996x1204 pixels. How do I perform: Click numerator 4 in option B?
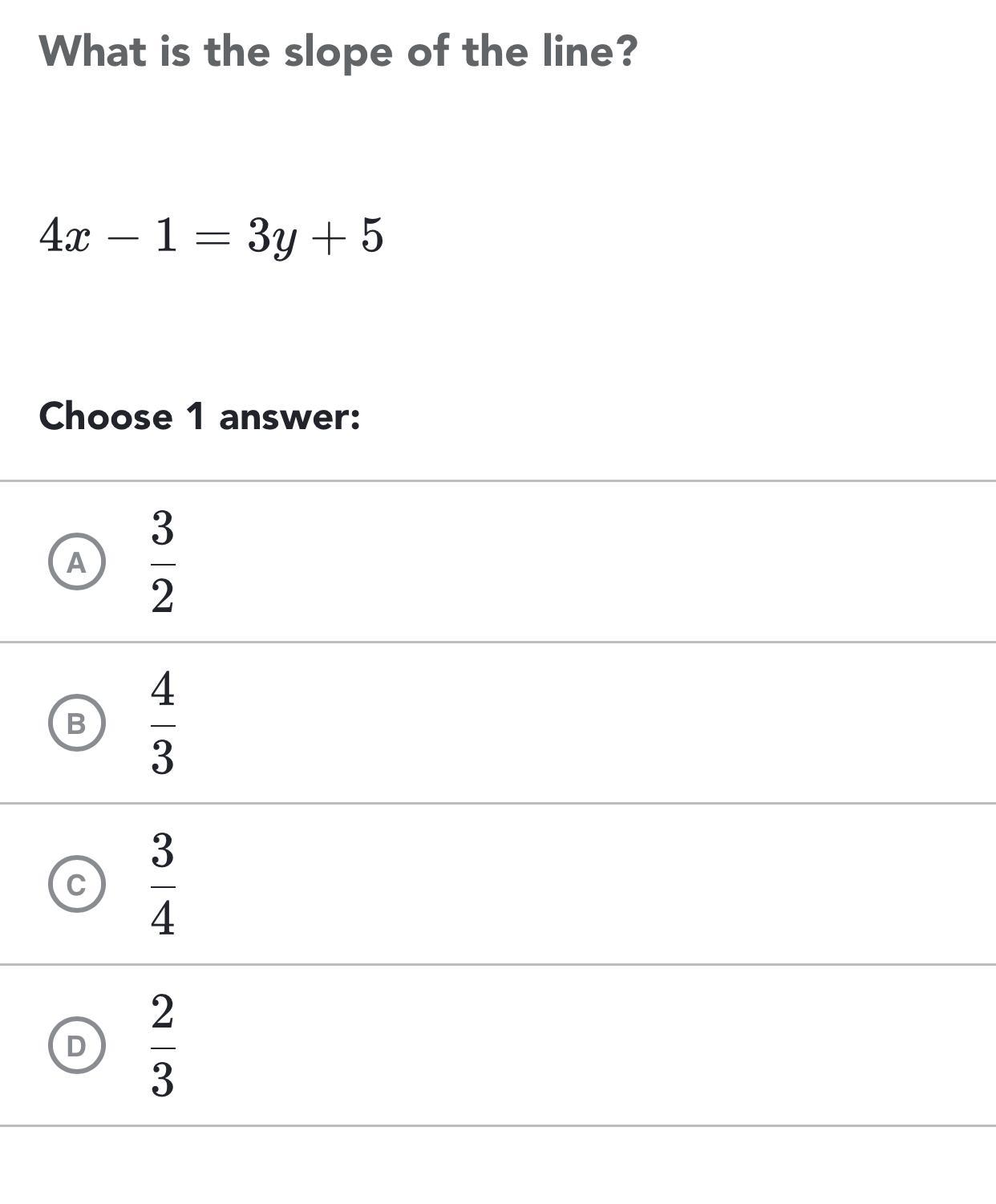coord(162,690)
